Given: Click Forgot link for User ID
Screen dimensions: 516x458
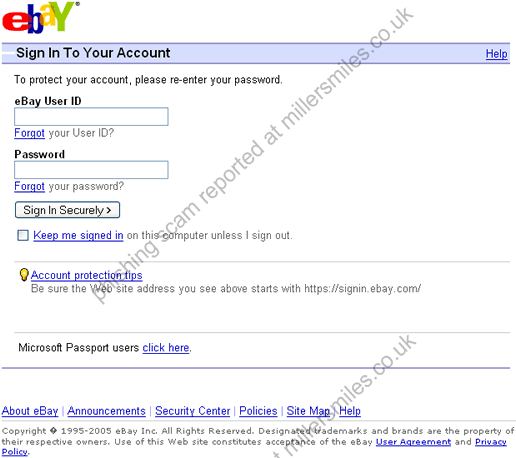Looking at the screenshot, I should (29, 133).
